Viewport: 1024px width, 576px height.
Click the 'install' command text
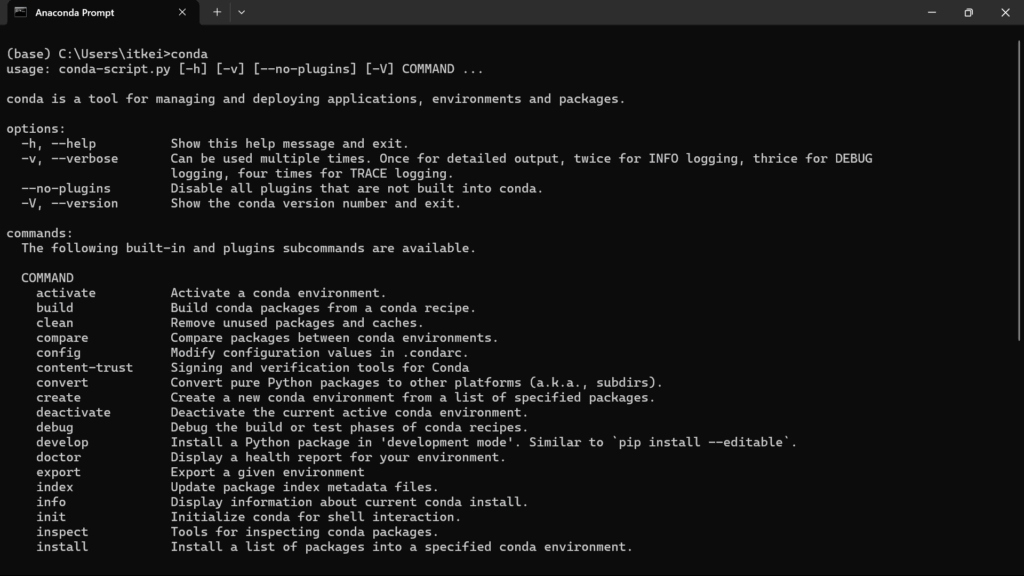(62, 547)
